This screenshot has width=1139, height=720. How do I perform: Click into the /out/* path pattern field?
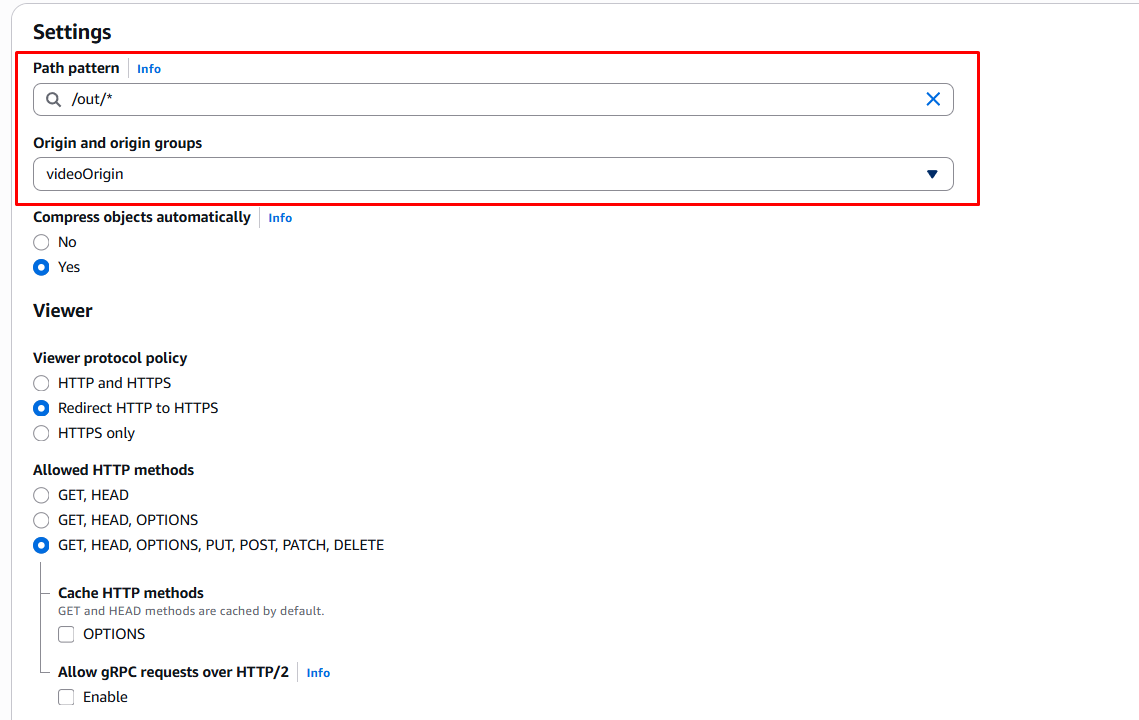pyautogui.click(x=480, y=100)
